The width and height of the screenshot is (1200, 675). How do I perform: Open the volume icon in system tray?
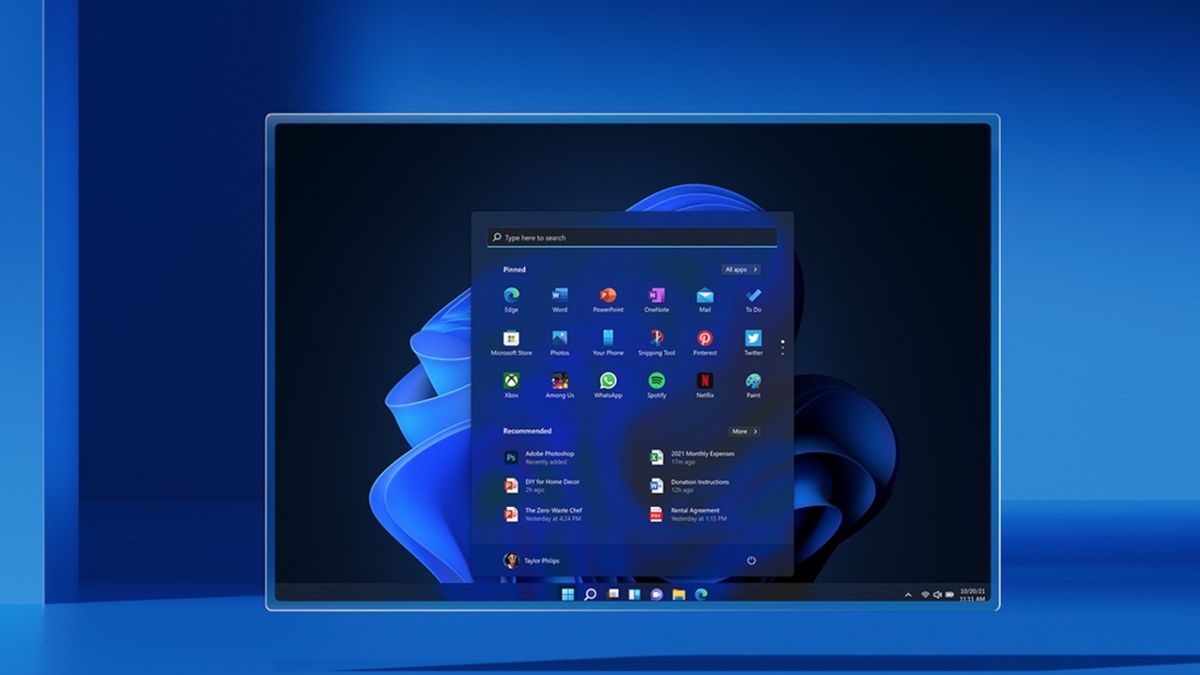point(937,594)
